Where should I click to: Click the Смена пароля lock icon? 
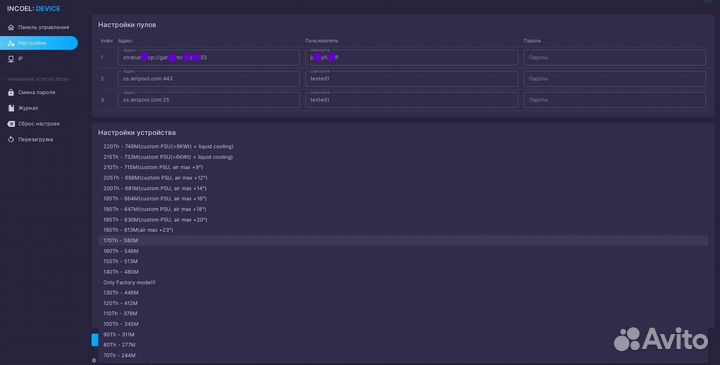pos(11,92)
